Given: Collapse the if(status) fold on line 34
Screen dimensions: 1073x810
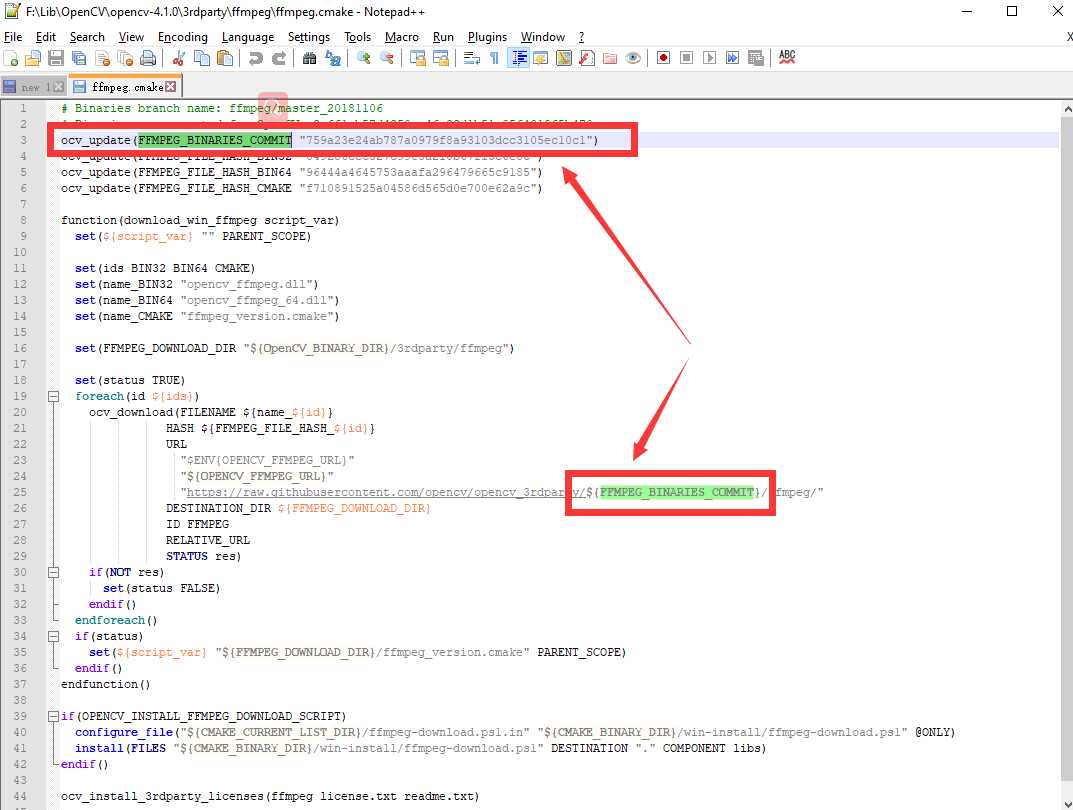Looking at the screenshot, I should [53, 636].
